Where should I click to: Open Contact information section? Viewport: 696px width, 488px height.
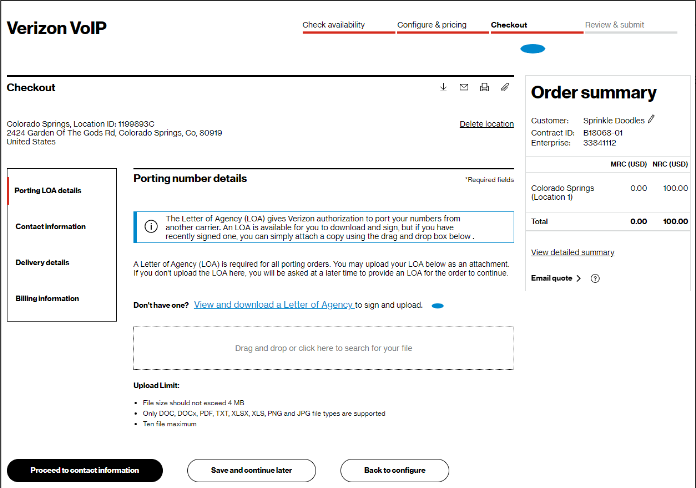[x=51, y=227]
